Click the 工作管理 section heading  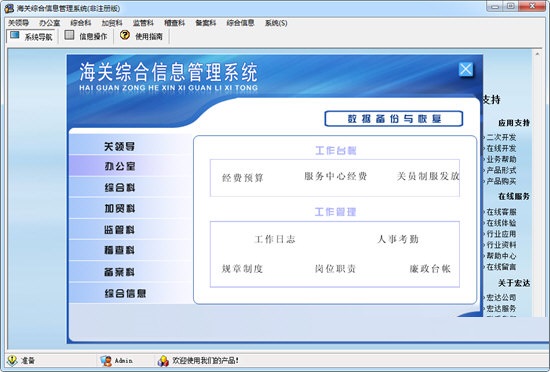point(335,212)
